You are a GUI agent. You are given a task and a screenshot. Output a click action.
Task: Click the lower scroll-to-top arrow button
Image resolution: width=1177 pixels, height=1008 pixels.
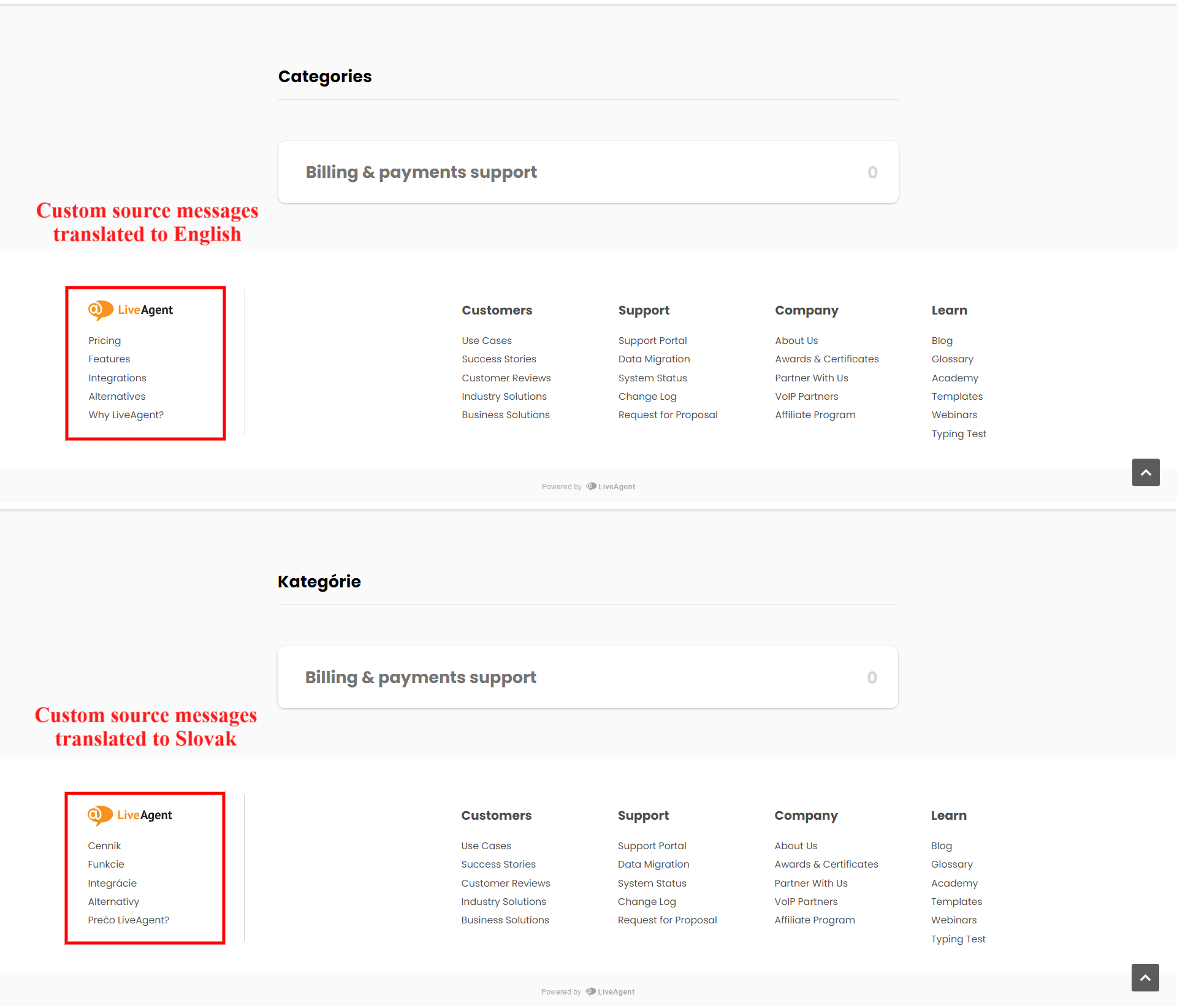pos(1145,977)
